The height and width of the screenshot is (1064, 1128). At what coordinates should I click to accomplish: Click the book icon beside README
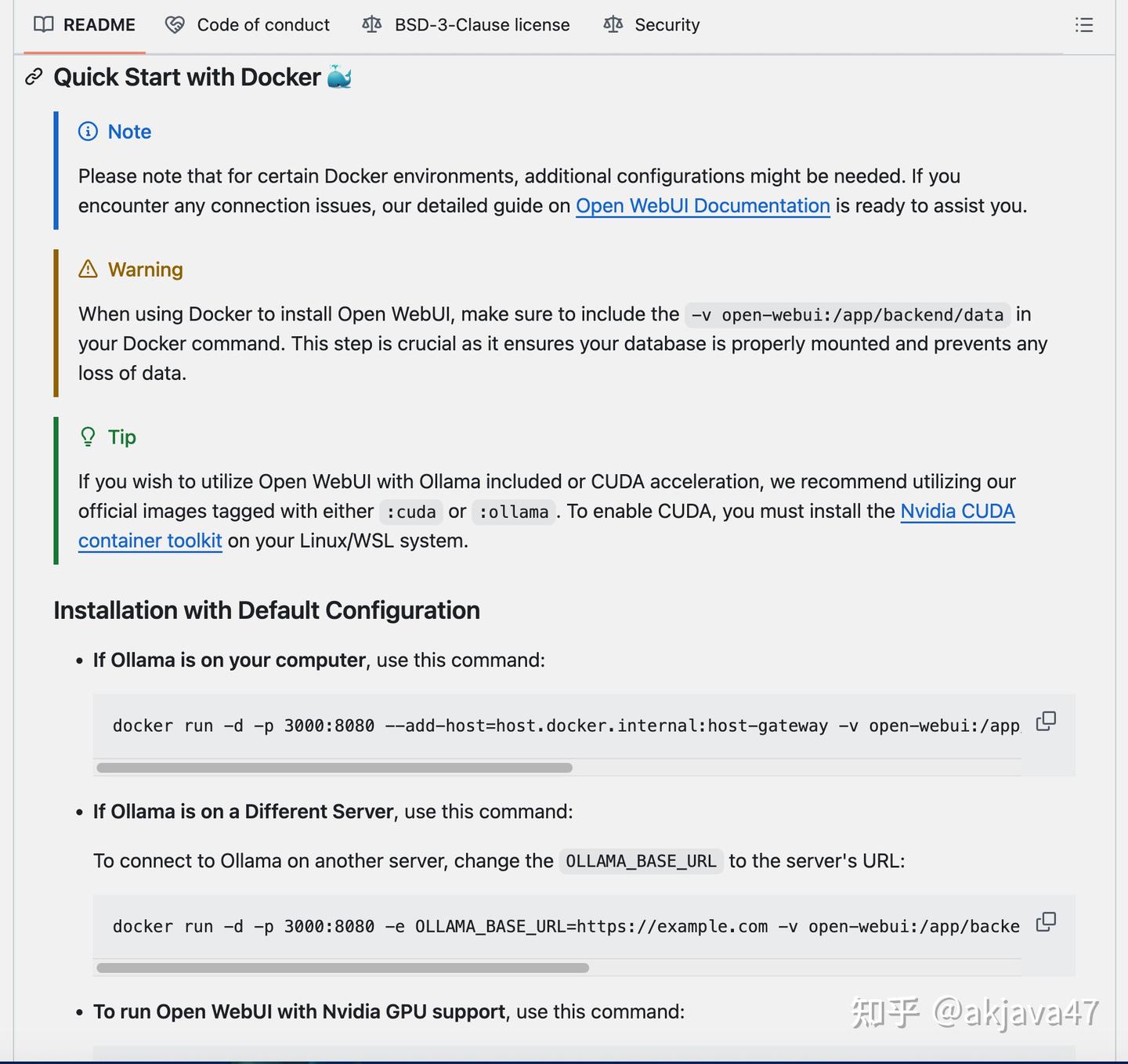(44, 25)
